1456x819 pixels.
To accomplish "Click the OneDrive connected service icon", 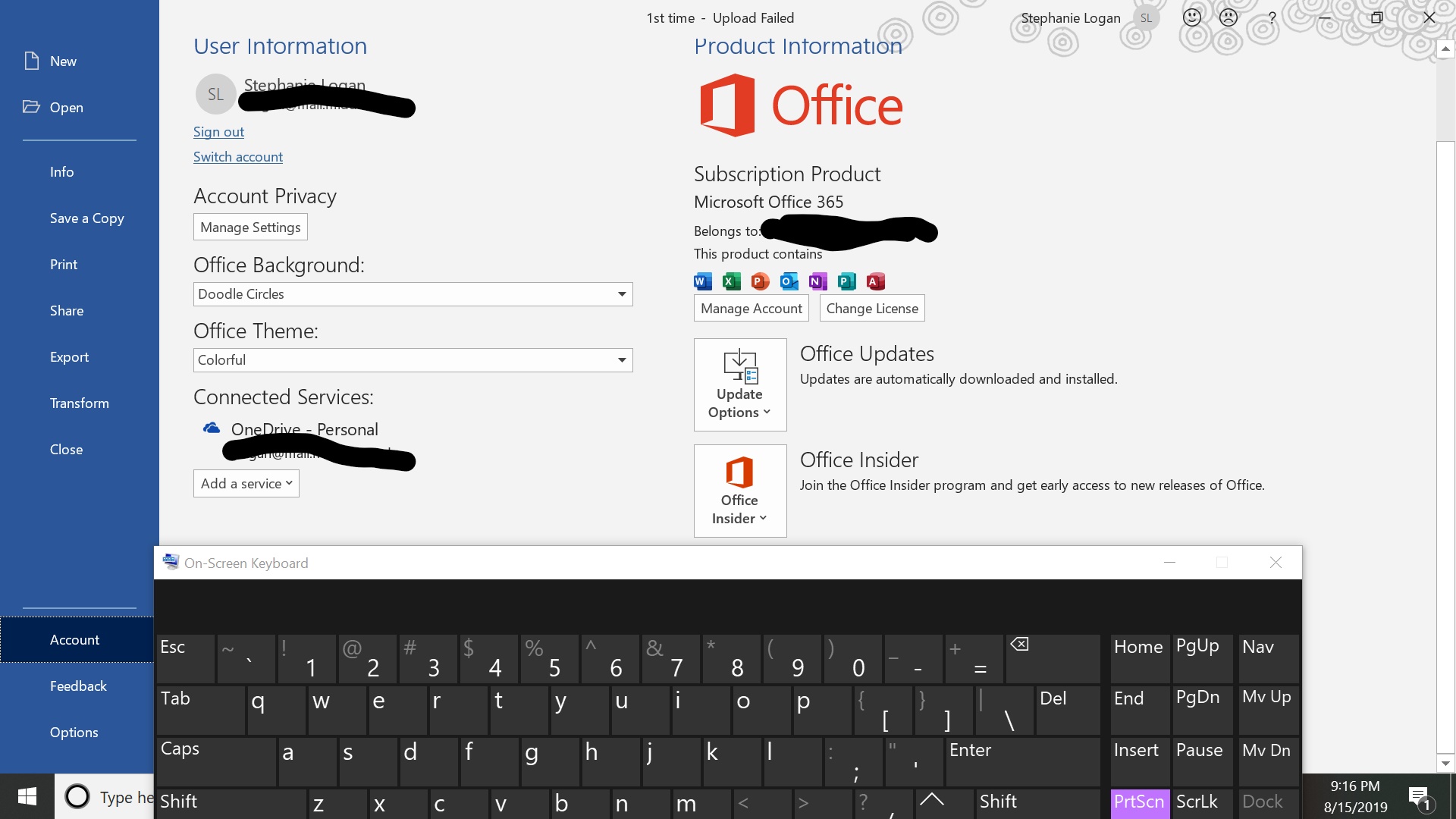I will coord(211,428).
